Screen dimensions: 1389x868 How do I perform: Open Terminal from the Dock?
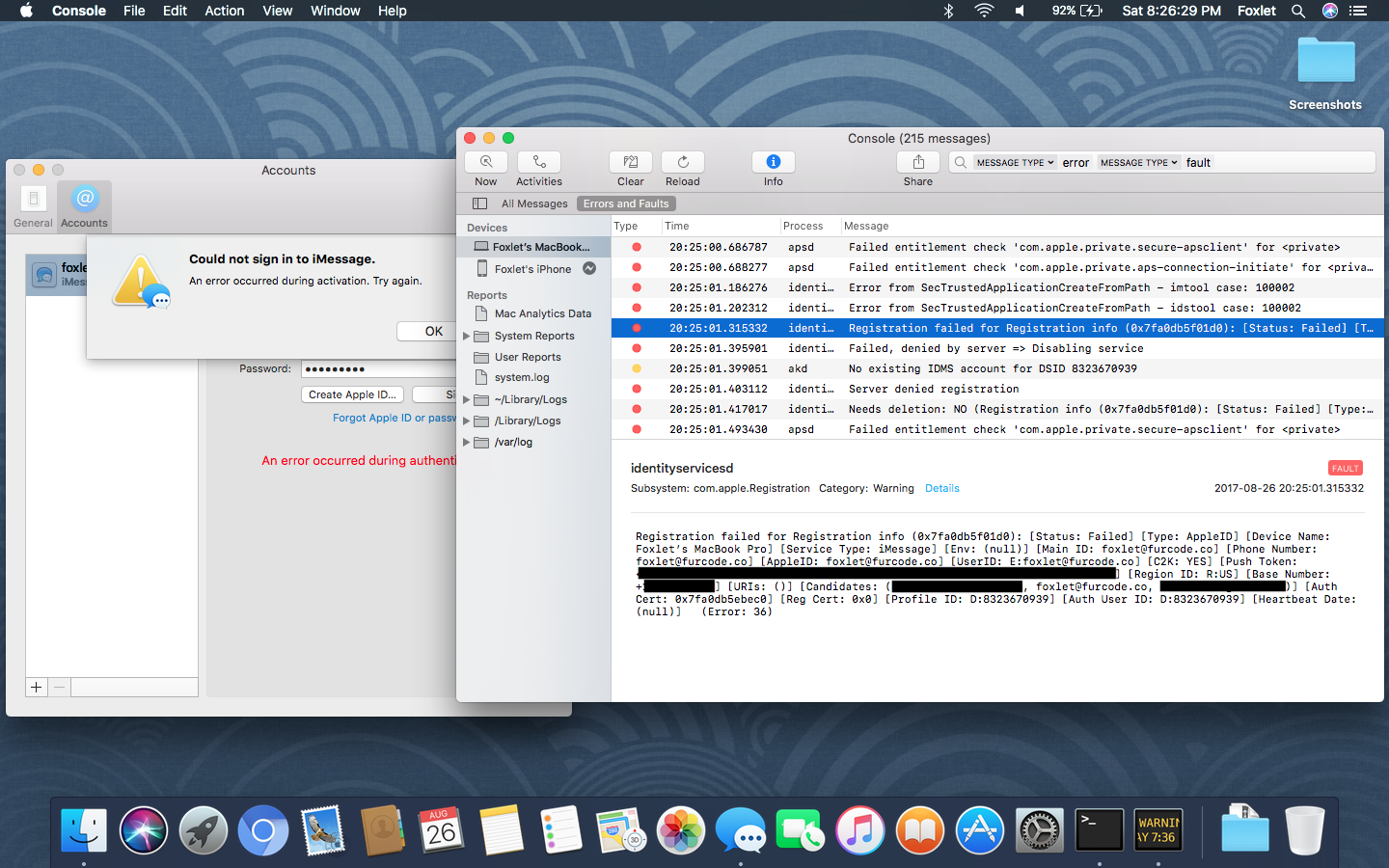[1100, 830]
